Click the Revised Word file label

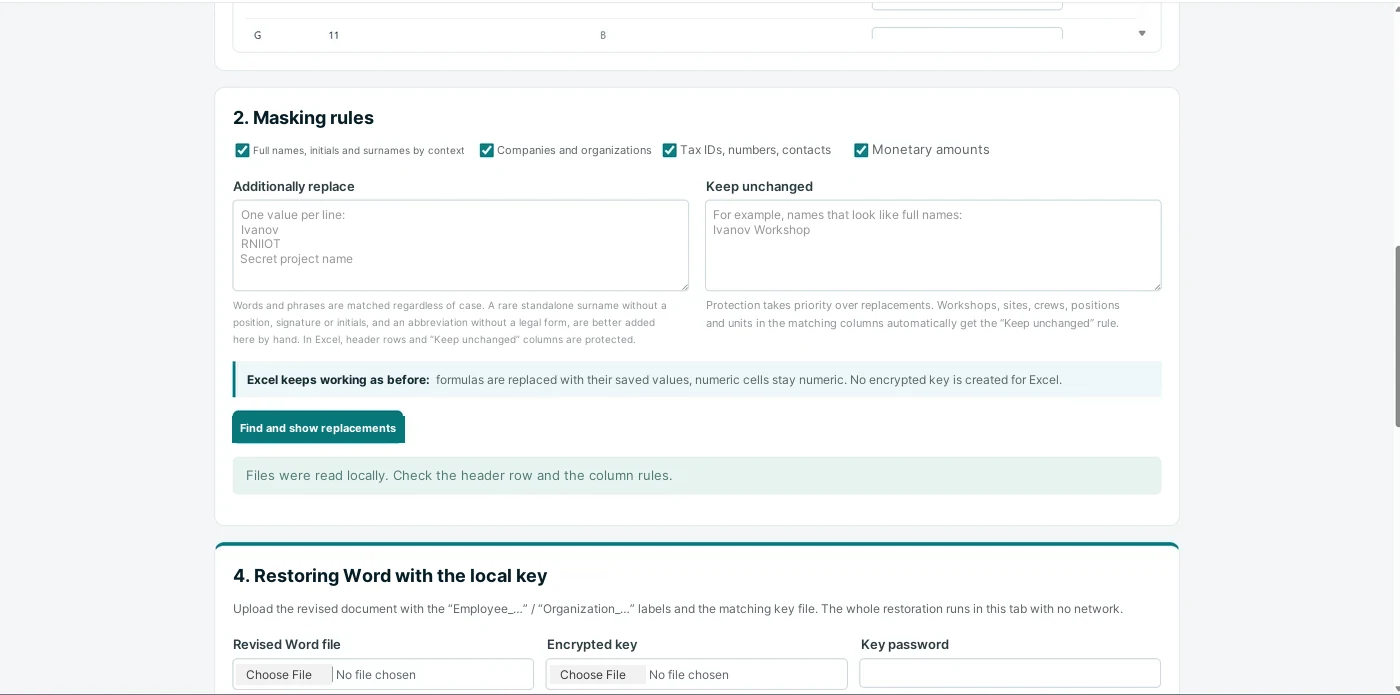287,645
